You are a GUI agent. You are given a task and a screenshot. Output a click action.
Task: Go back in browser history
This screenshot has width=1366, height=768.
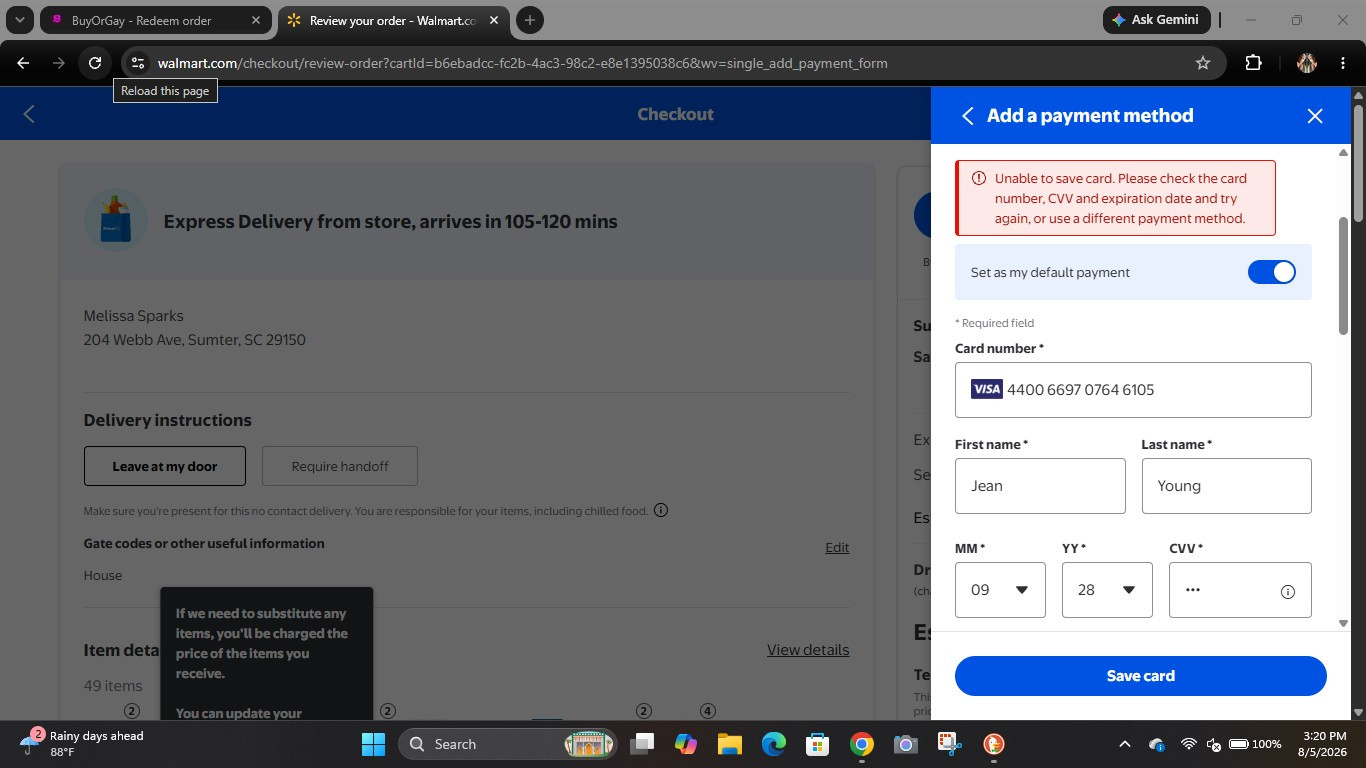[x=23, y=63]
